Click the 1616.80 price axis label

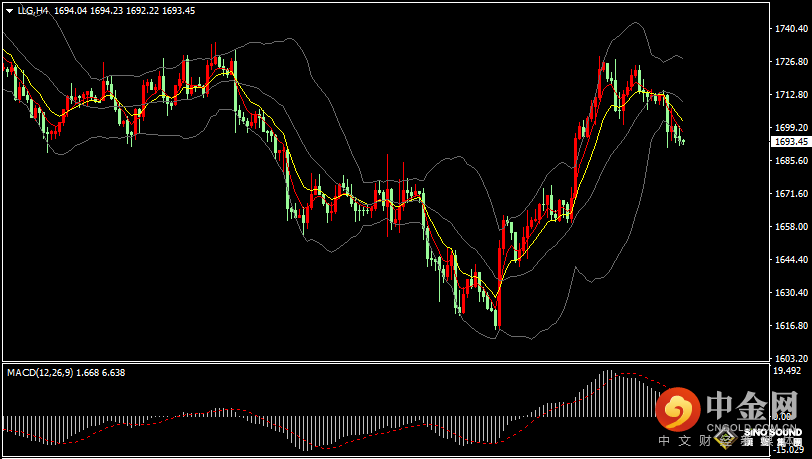click(791, 326)
